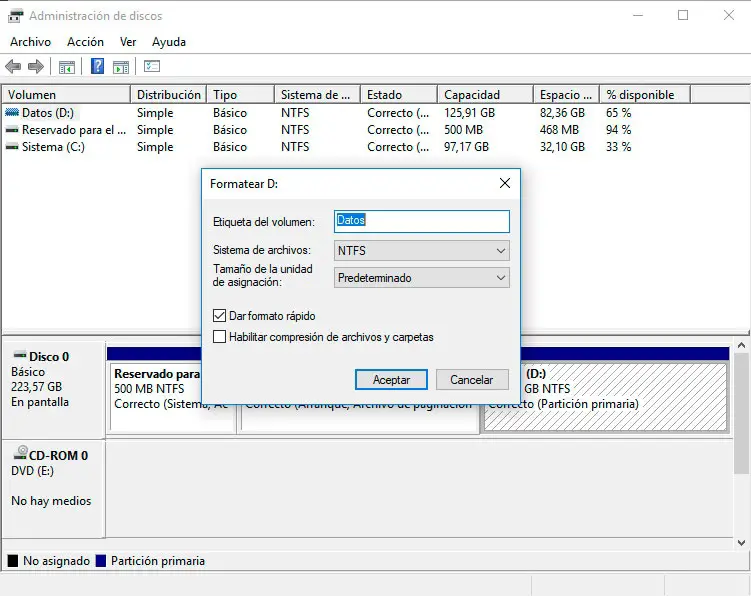Open the Ver menu

[x=128, y=42]
